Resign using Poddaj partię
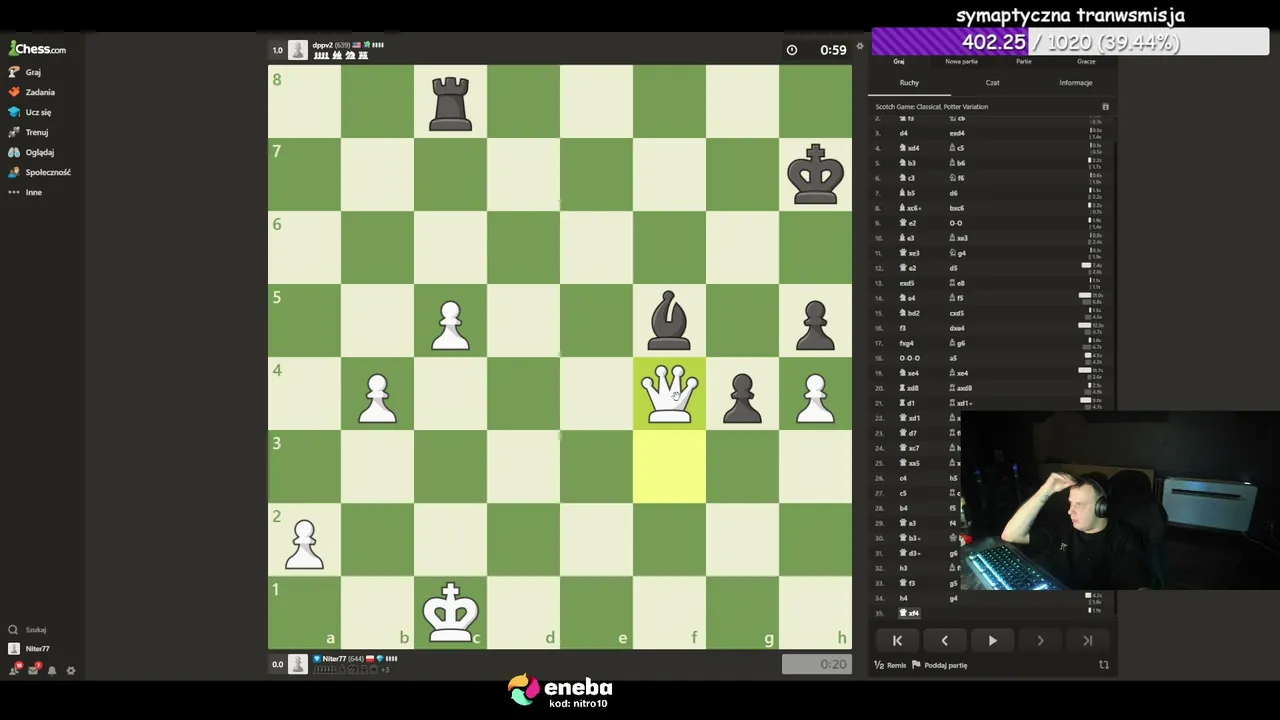Image resolution: width=1280 pixels, height=720 pixels. (939, 665)
